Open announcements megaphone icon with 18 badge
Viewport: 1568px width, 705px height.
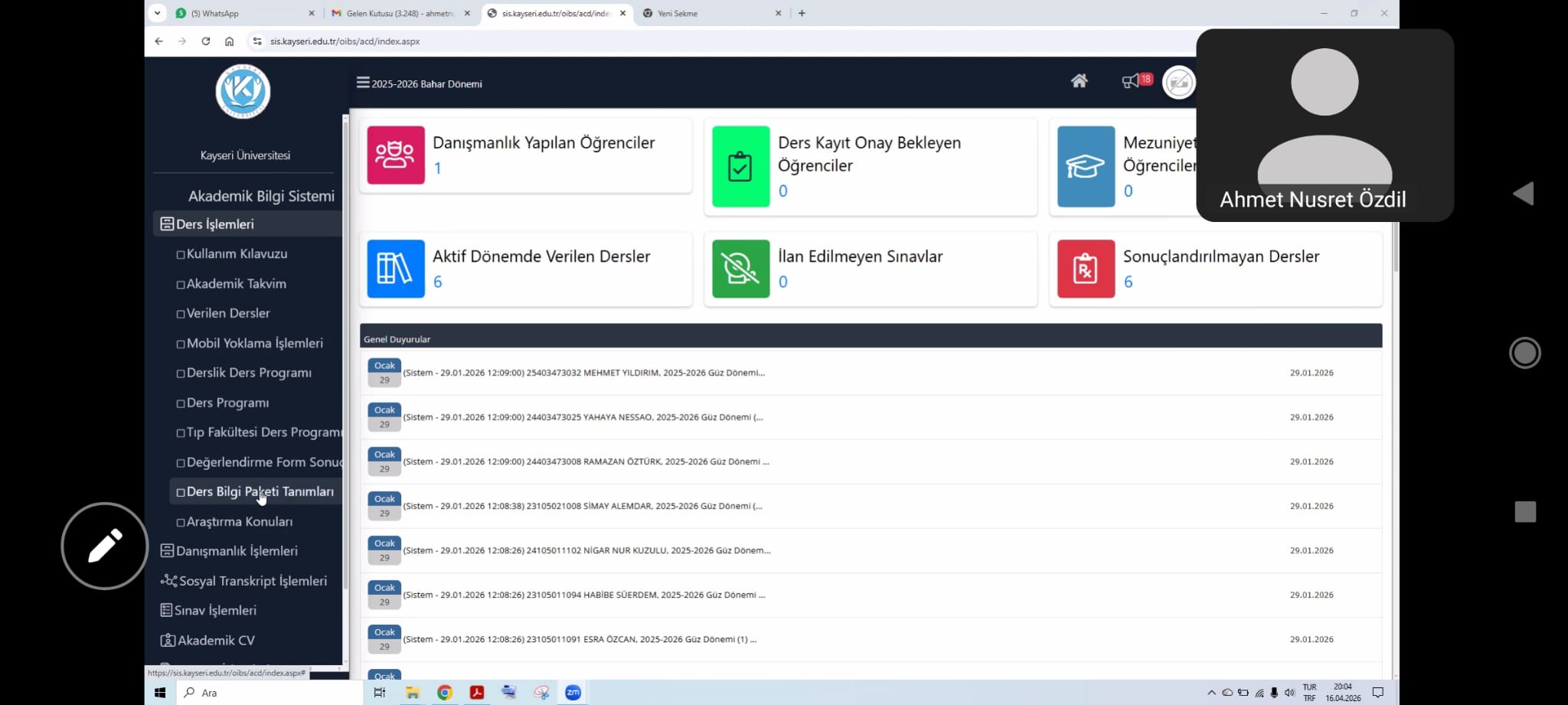click(1132, 81)
